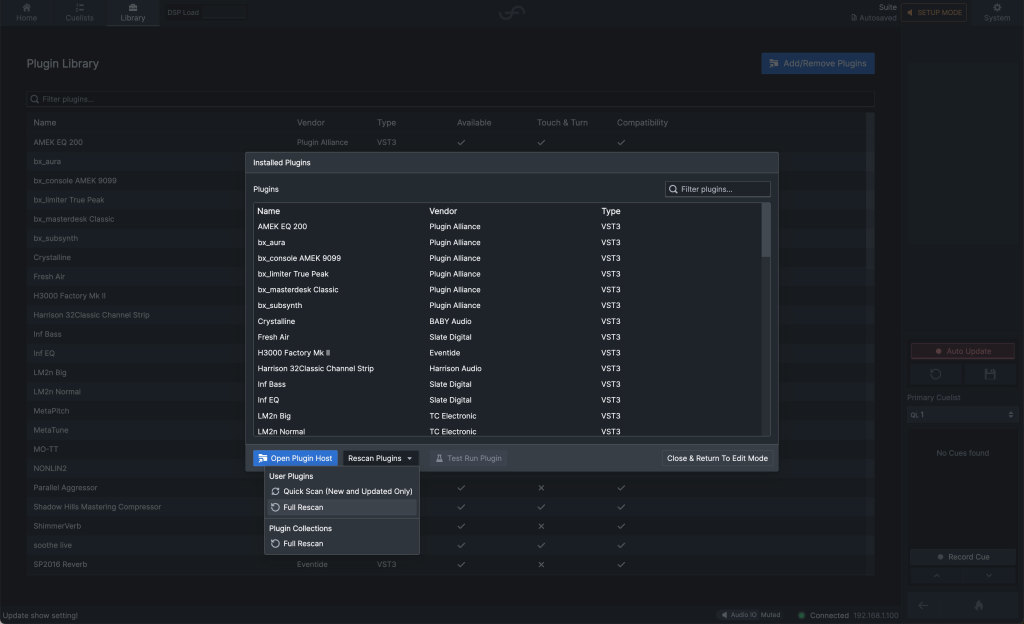Screen dimensions: 1024x624
Task: Select bx_console AMEK 9099 in dialog list
Action: (507, 258)
